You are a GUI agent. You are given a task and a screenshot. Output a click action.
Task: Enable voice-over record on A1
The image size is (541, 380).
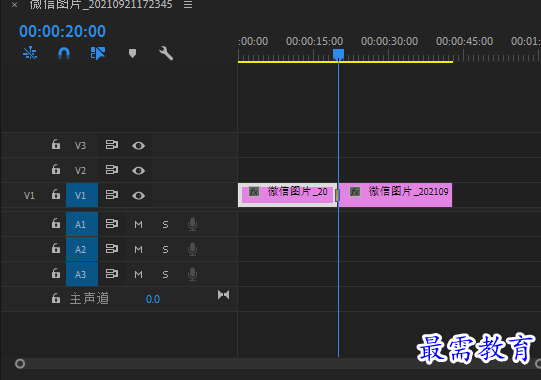[193, 224]
